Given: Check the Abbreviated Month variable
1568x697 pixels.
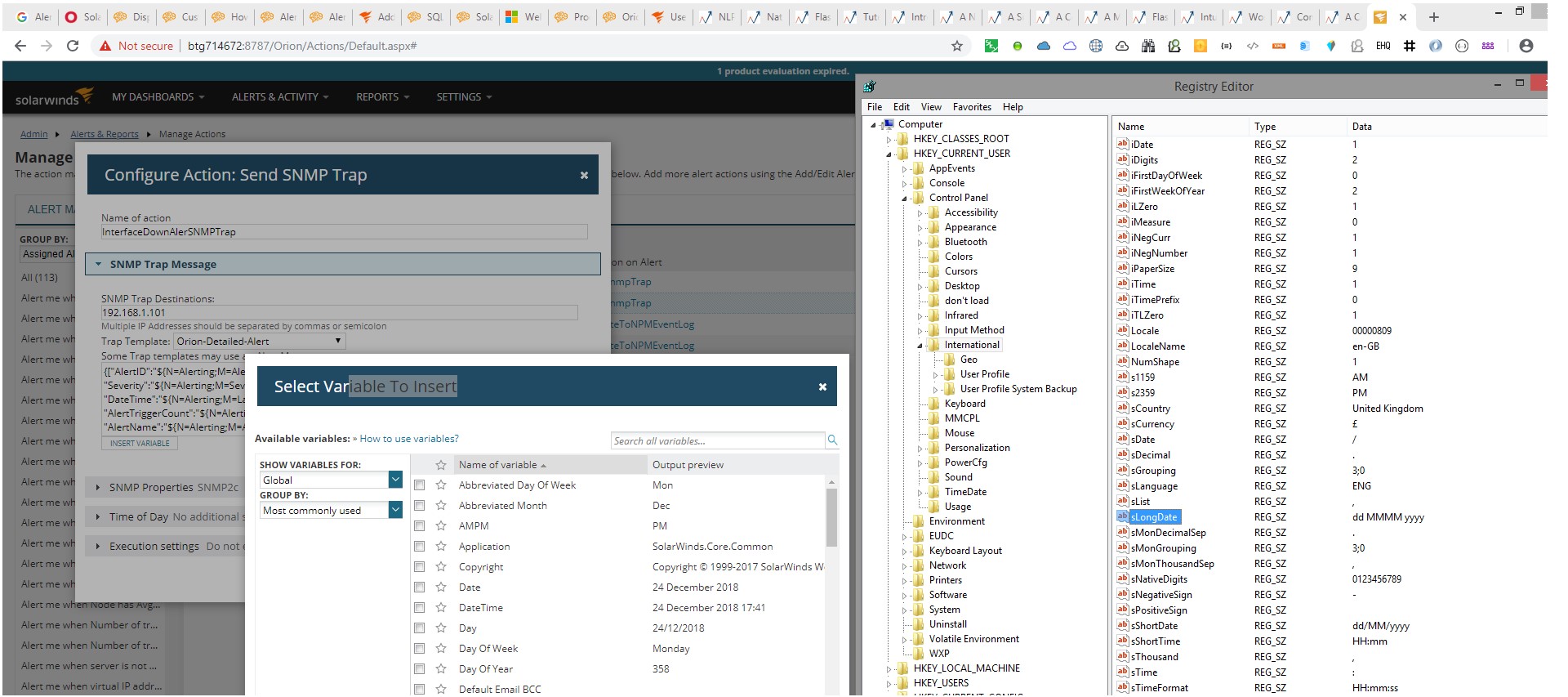Looking at the screenshot, I should tap(419, 506).
